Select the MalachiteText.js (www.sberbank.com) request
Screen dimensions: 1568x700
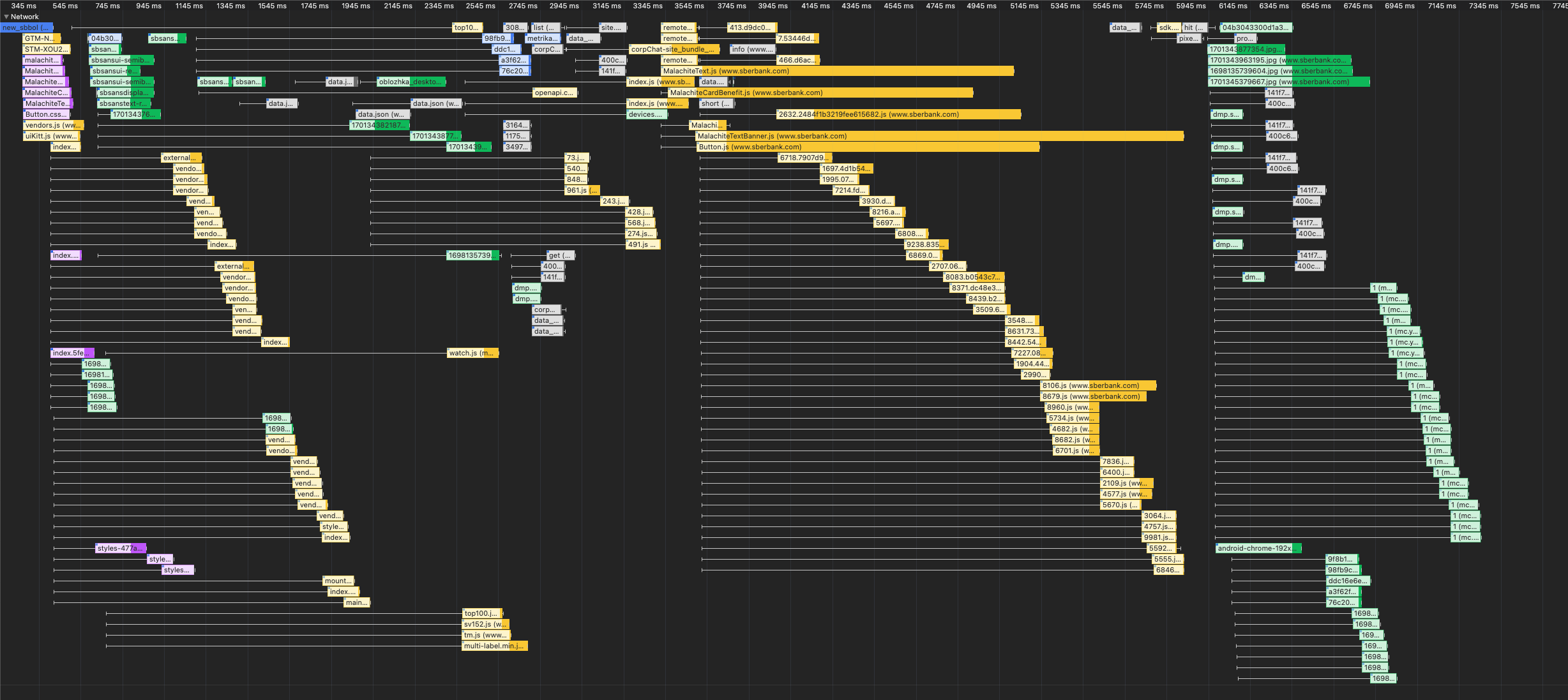[836, 71]
